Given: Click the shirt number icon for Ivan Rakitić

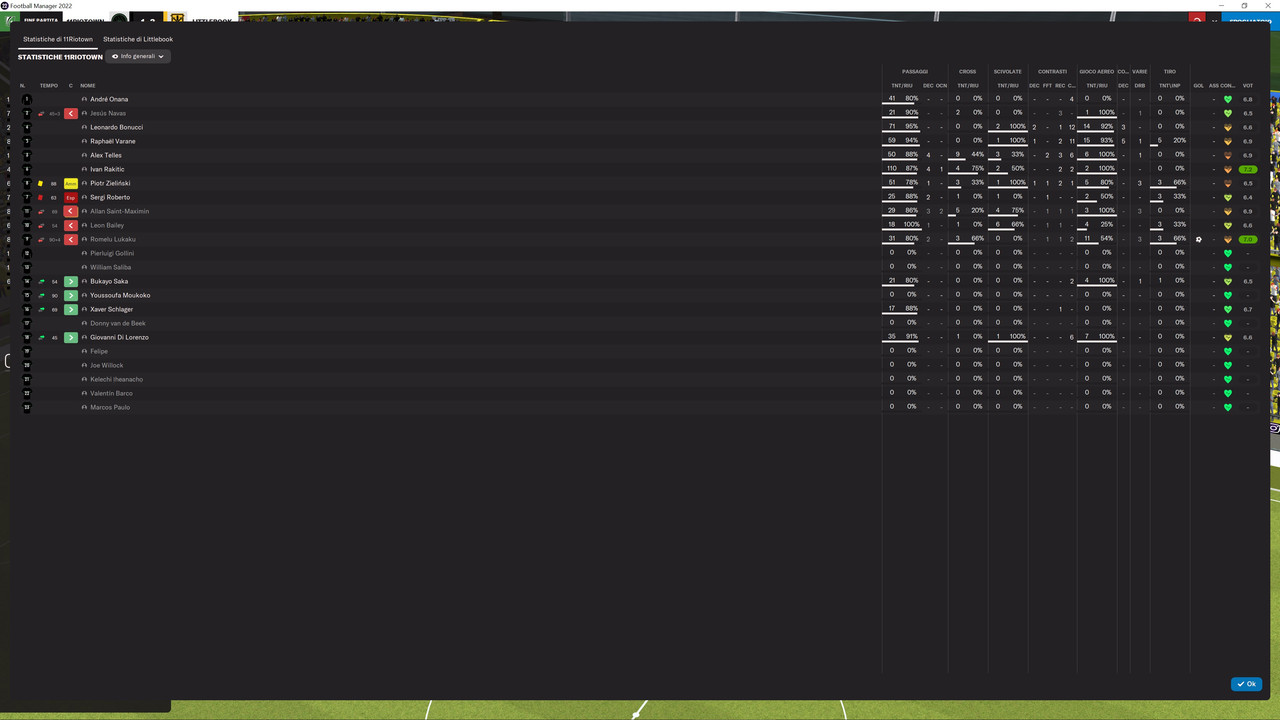Looking at the screenshot, I should 27,170.
